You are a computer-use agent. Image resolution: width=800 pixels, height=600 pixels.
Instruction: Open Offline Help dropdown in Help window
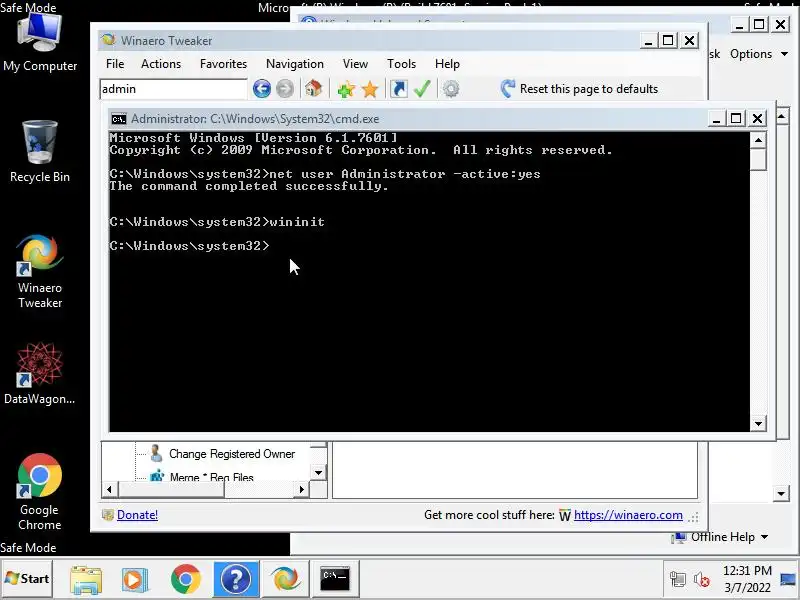(x=722, y=537)
